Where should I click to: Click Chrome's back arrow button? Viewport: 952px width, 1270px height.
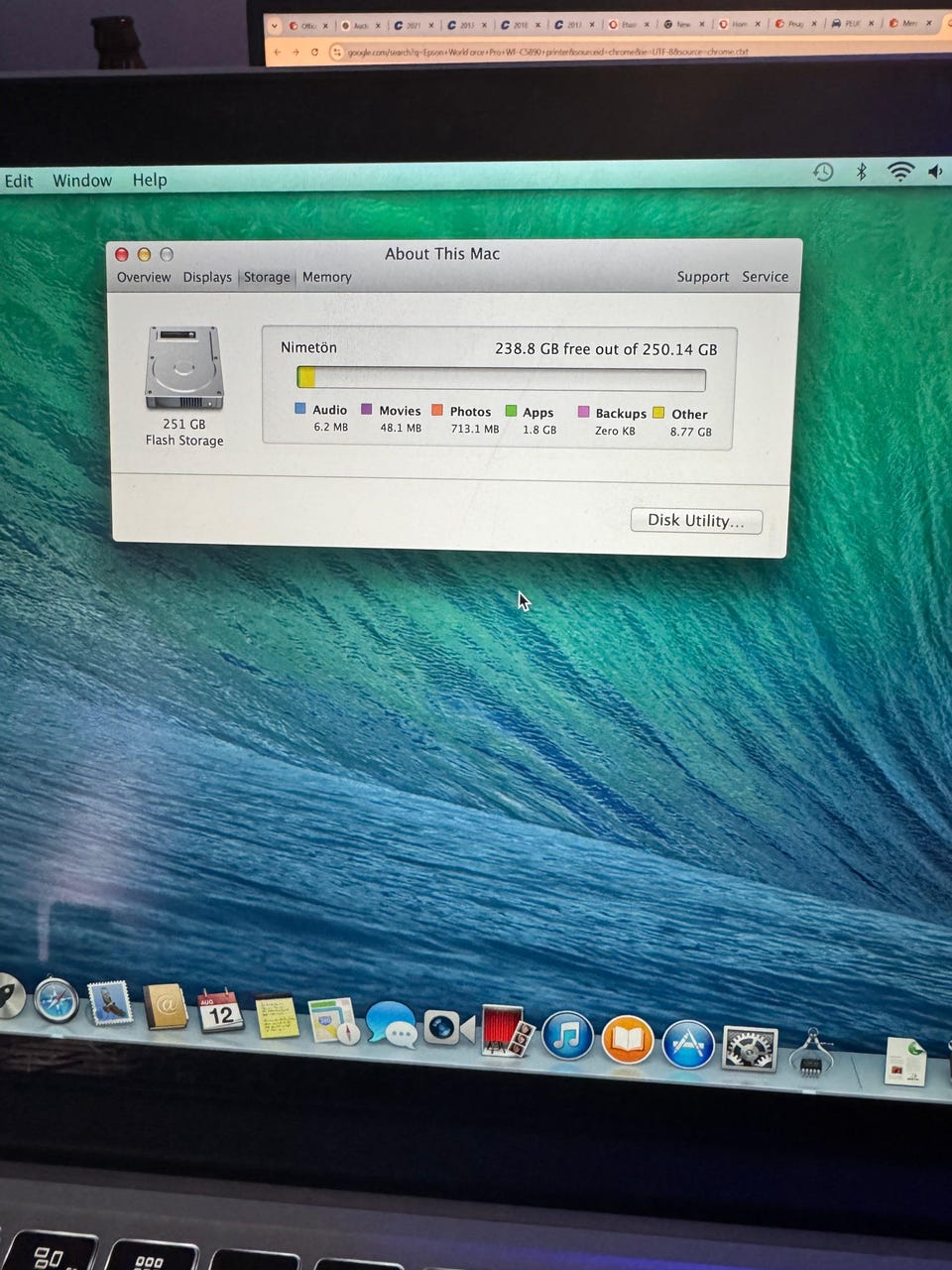277,52
